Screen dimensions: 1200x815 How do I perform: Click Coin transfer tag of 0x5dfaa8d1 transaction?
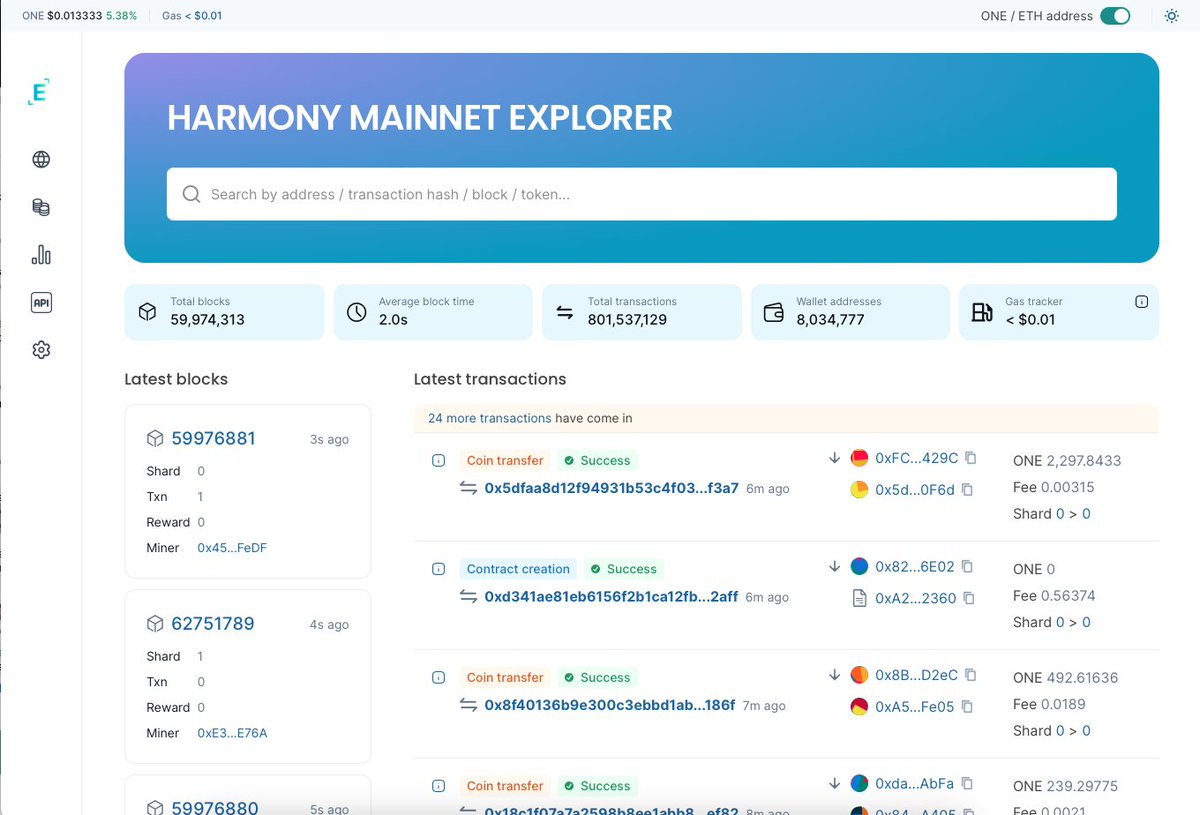[x=505, y=460]
